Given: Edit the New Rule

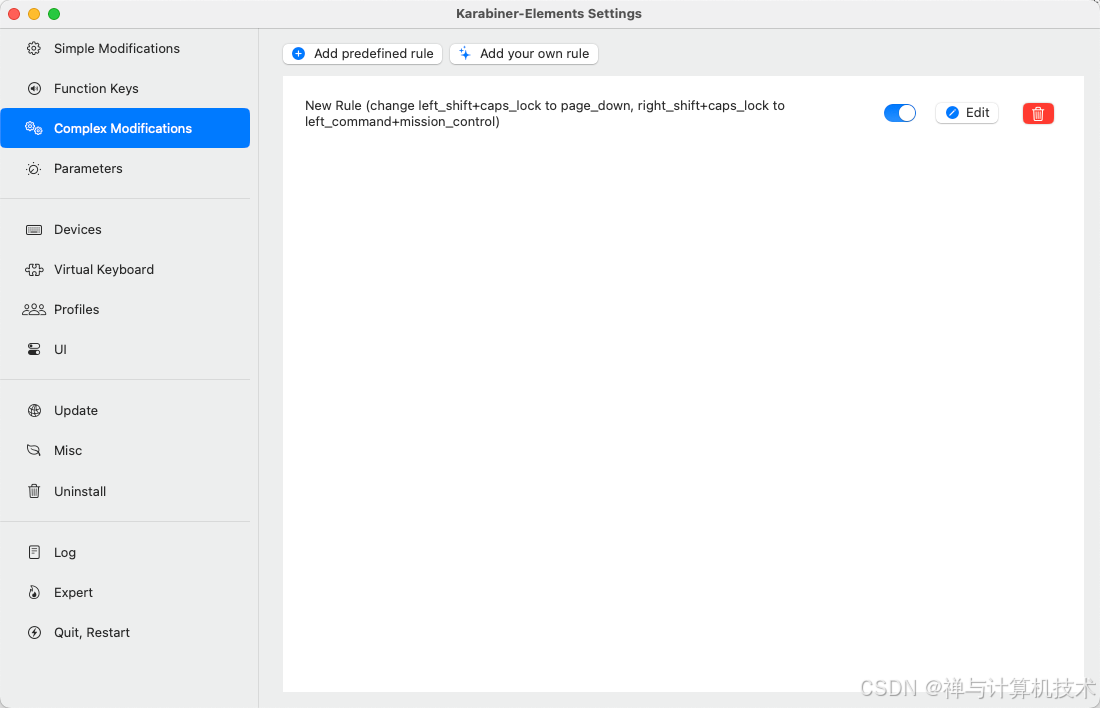Looking at the screenshot, I should point(966,113).
